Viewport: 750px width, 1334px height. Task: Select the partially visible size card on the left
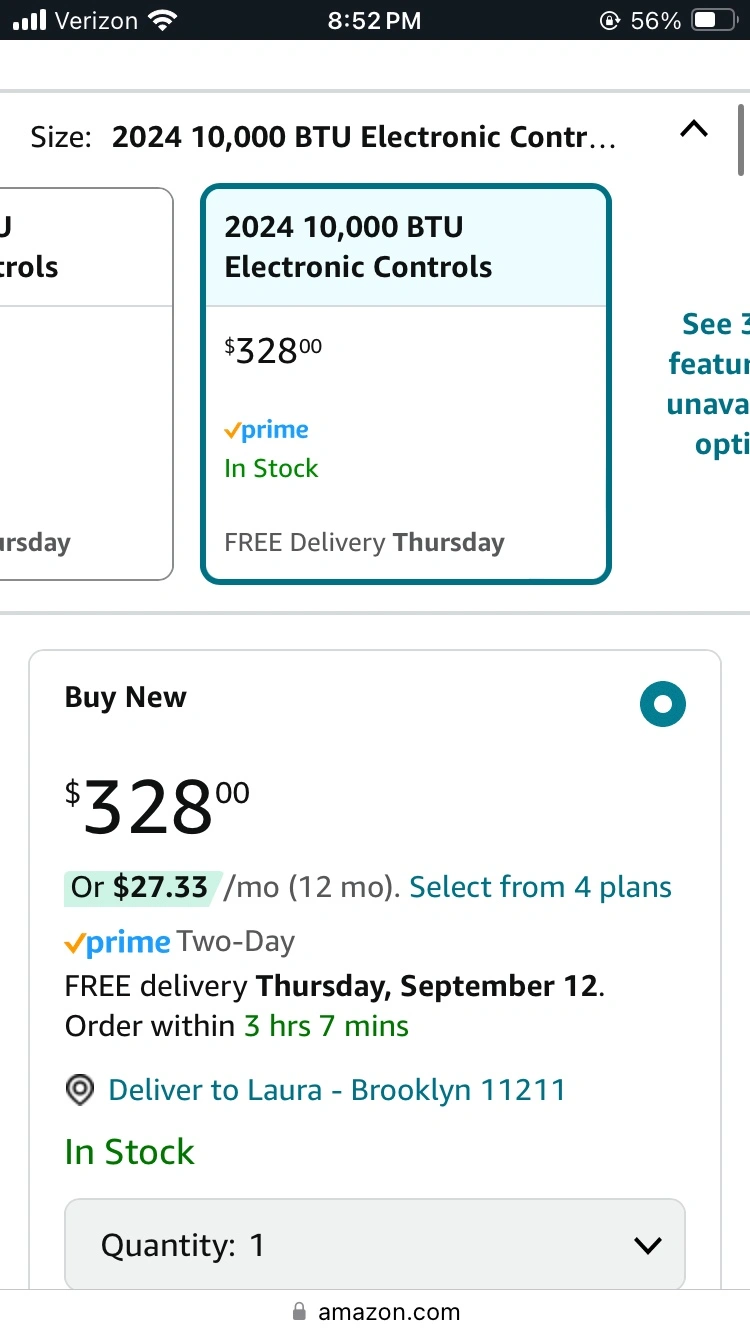[85, 383]
